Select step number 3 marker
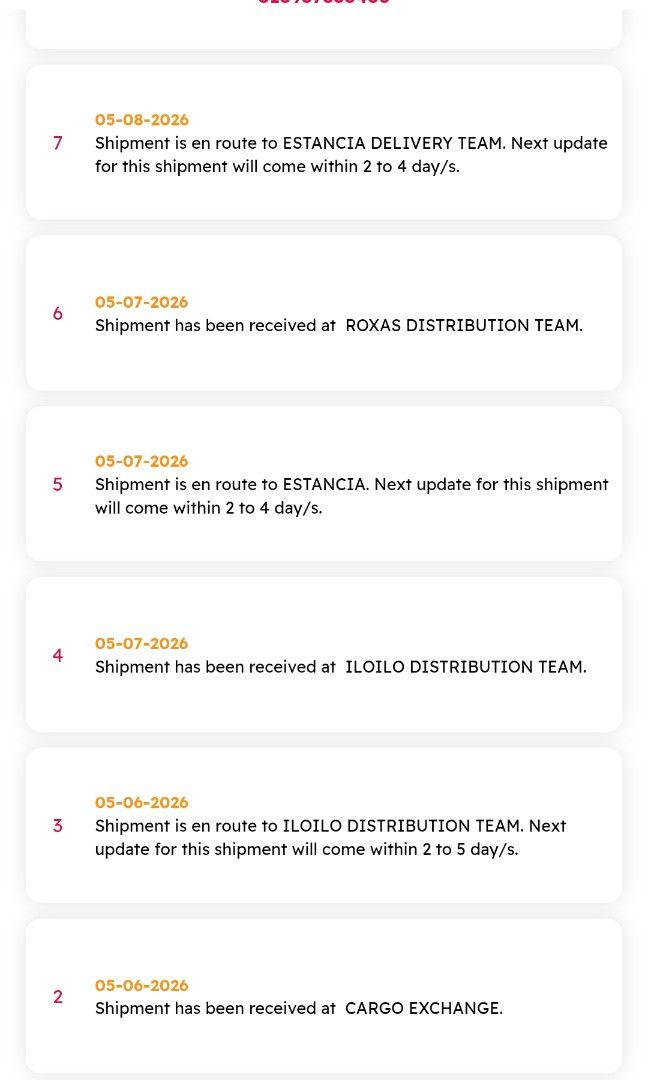 58,825
